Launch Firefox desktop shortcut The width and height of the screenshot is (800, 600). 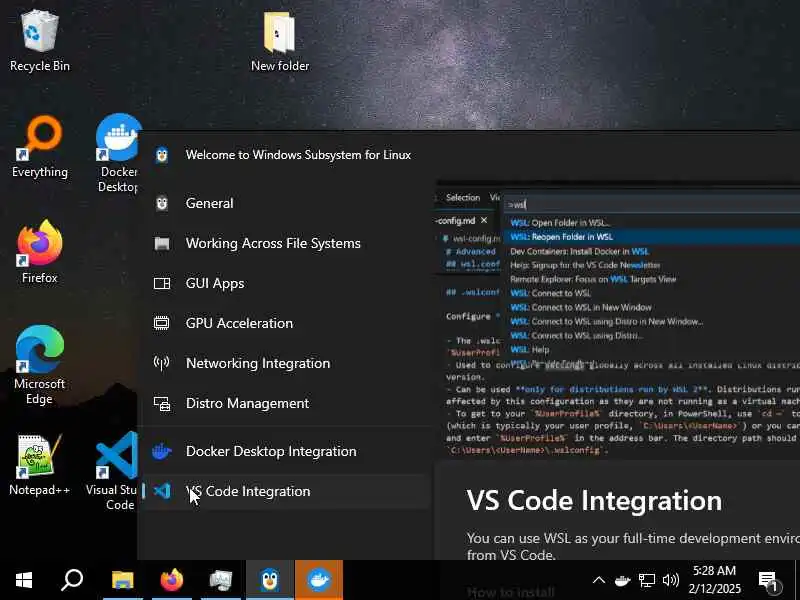(40, 252)
